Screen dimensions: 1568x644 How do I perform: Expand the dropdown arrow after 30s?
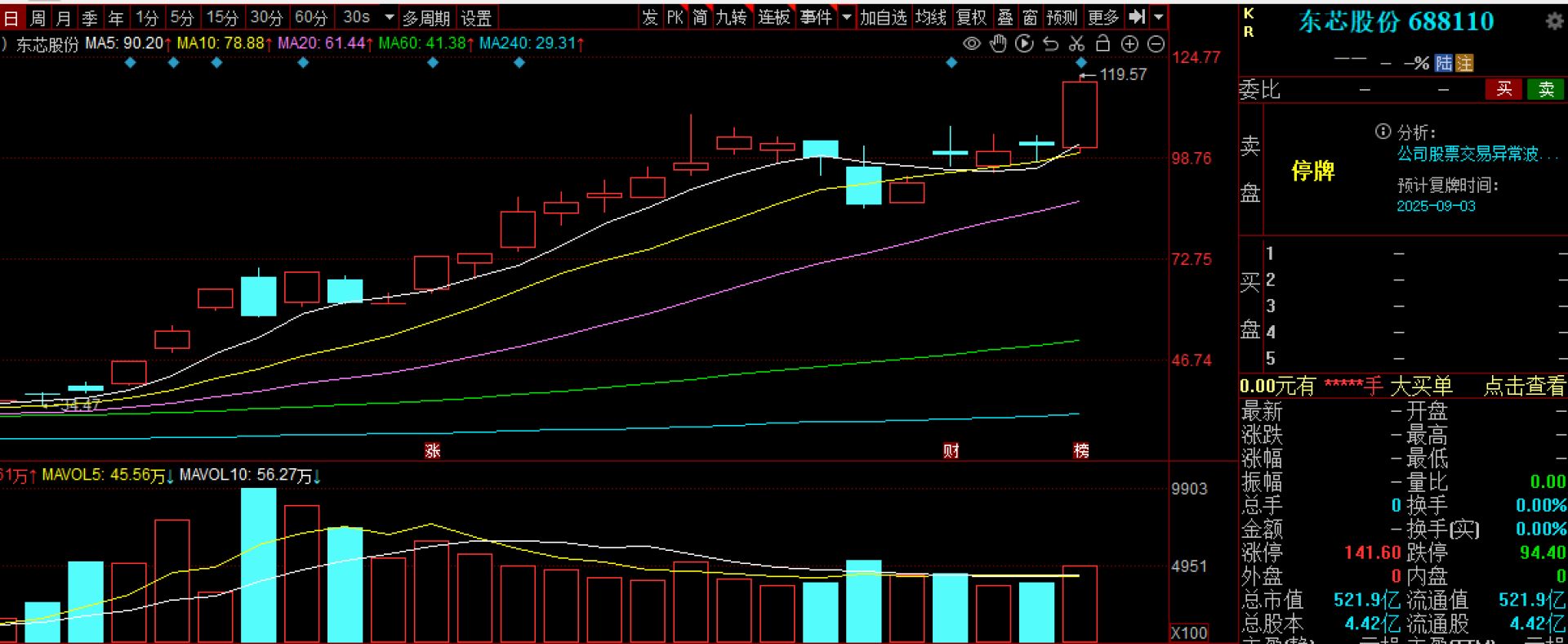390,17
